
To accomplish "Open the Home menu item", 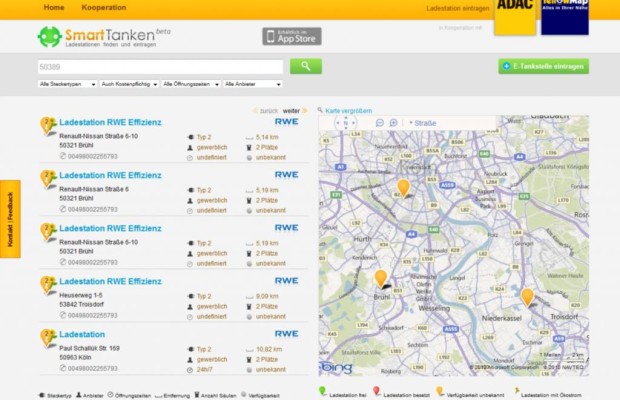I will pyautogui.click(x=54, y=8).
